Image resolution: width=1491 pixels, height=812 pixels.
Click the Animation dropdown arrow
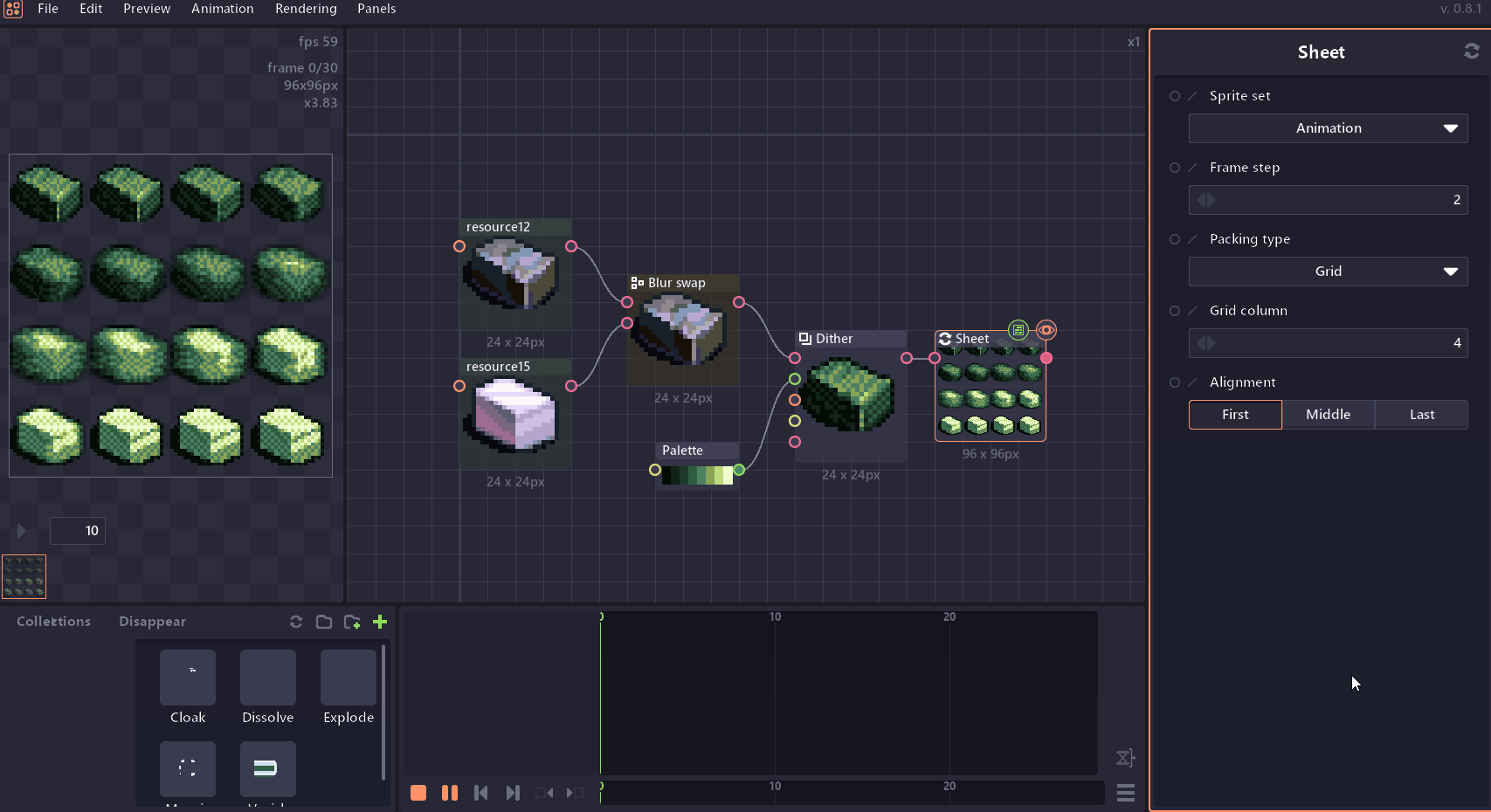(x=1453, y=128)
